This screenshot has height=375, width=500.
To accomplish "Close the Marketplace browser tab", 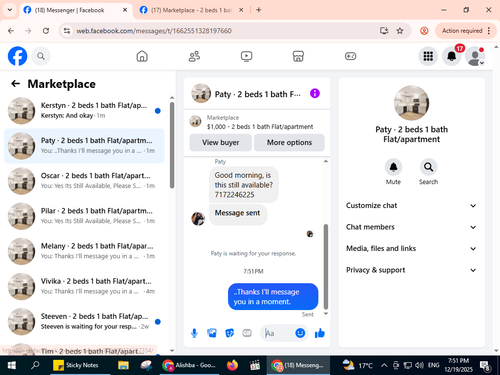I will point(241,10).
